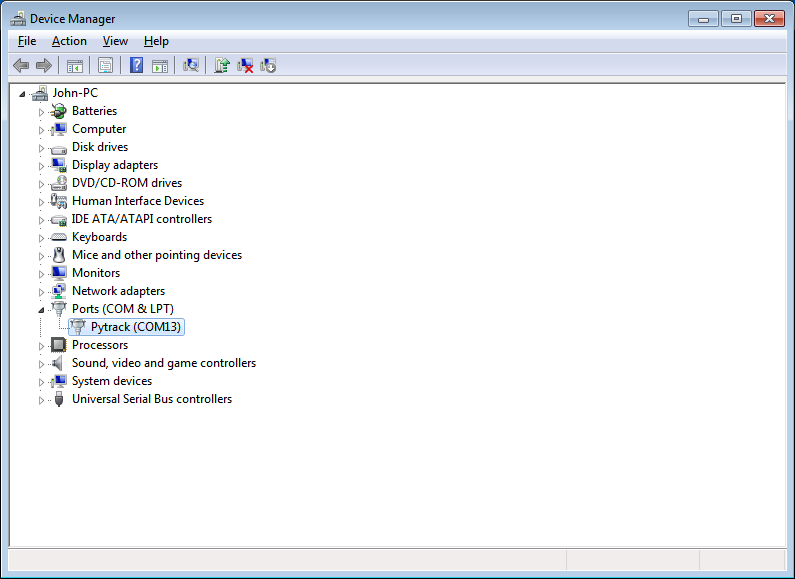795x579 pixels.
Task: Expand Display adapters tree node
Action: click(42, 166)
